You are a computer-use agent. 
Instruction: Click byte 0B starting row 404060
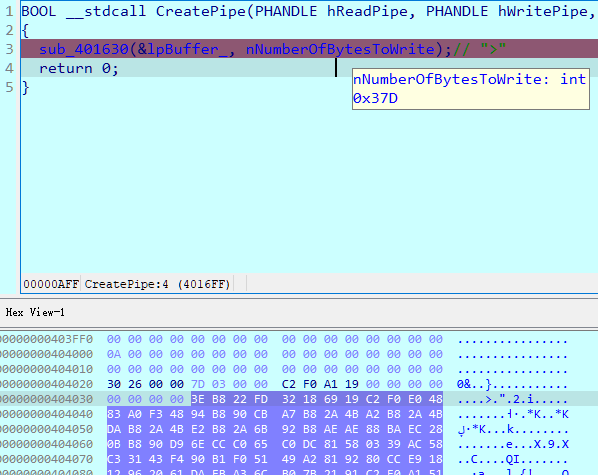coord(114,444)
